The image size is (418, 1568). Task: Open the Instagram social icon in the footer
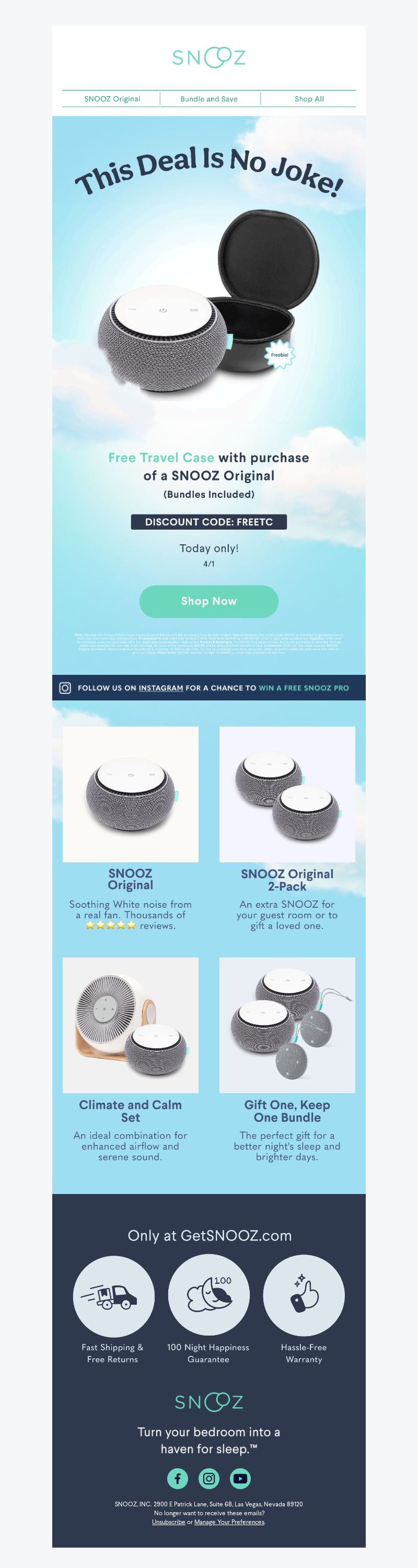pyautogui.click(x=209, y=1477)
